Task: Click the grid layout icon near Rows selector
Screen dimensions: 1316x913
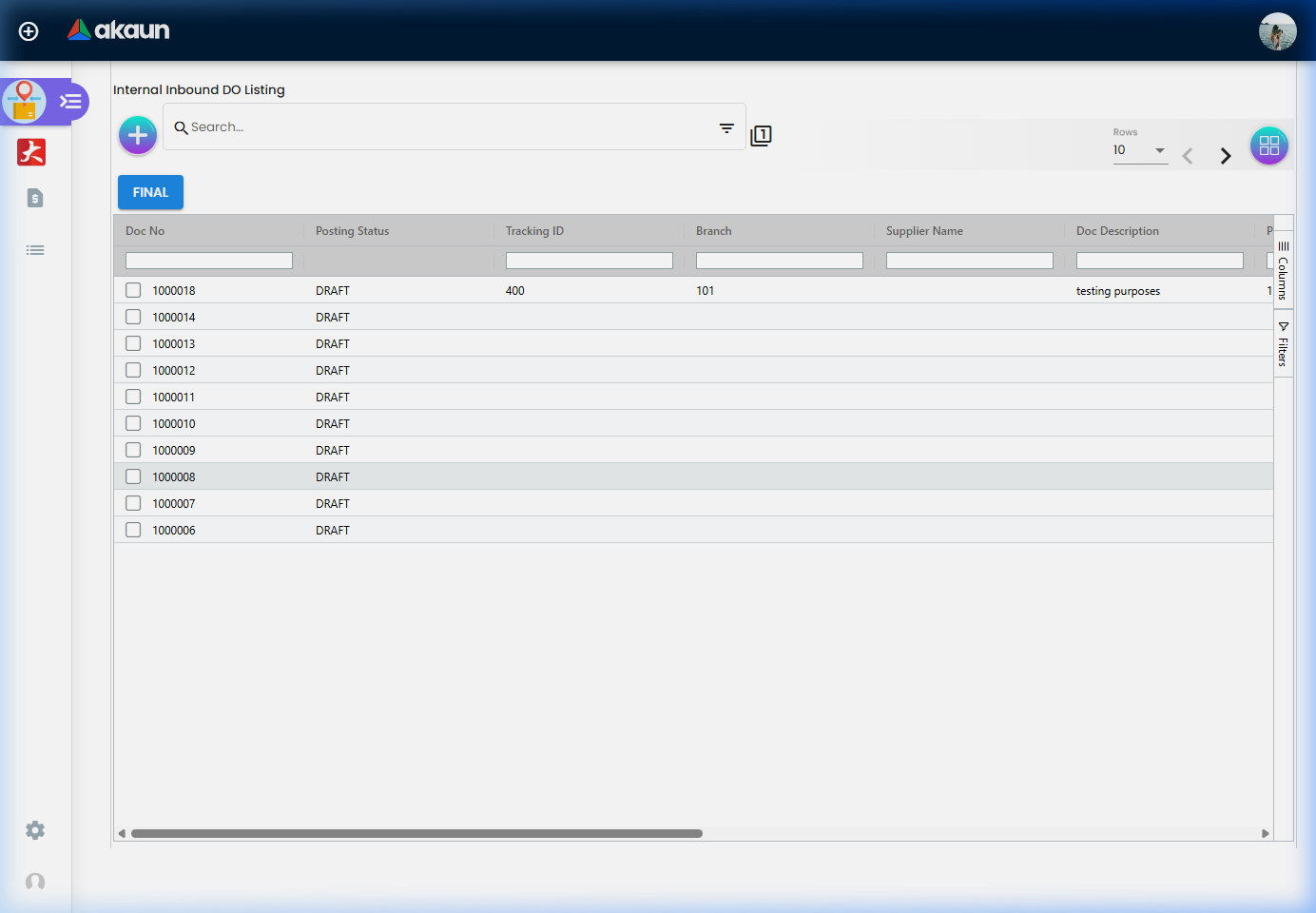Action: click(1269, 145)
